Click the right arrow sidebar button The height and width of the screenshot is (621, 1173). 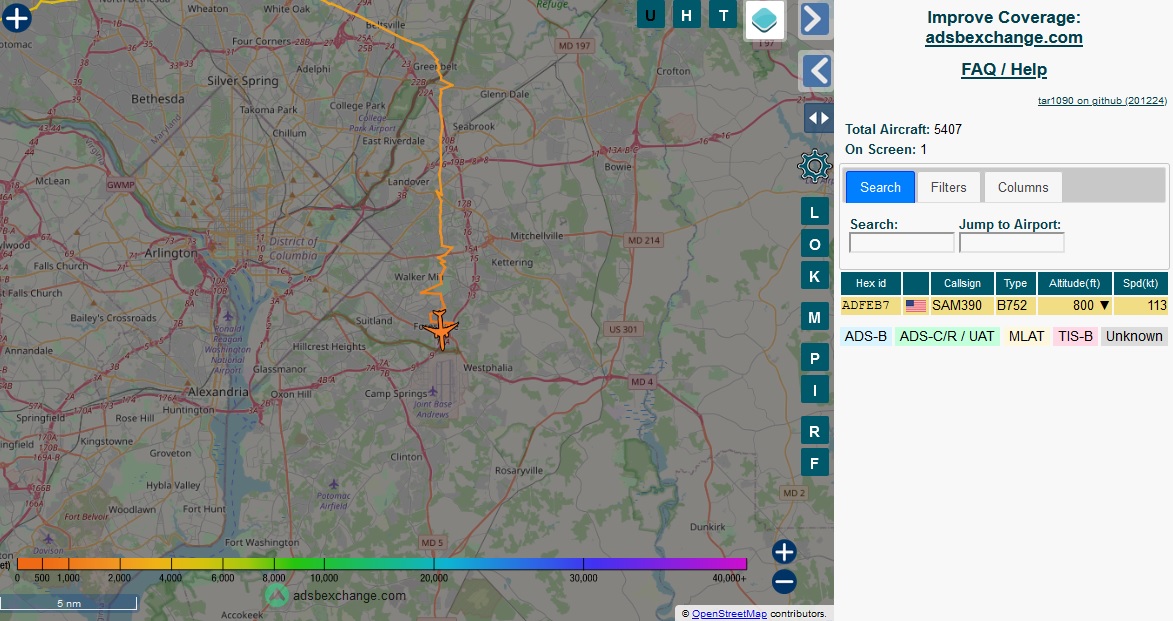click(815, 19)
